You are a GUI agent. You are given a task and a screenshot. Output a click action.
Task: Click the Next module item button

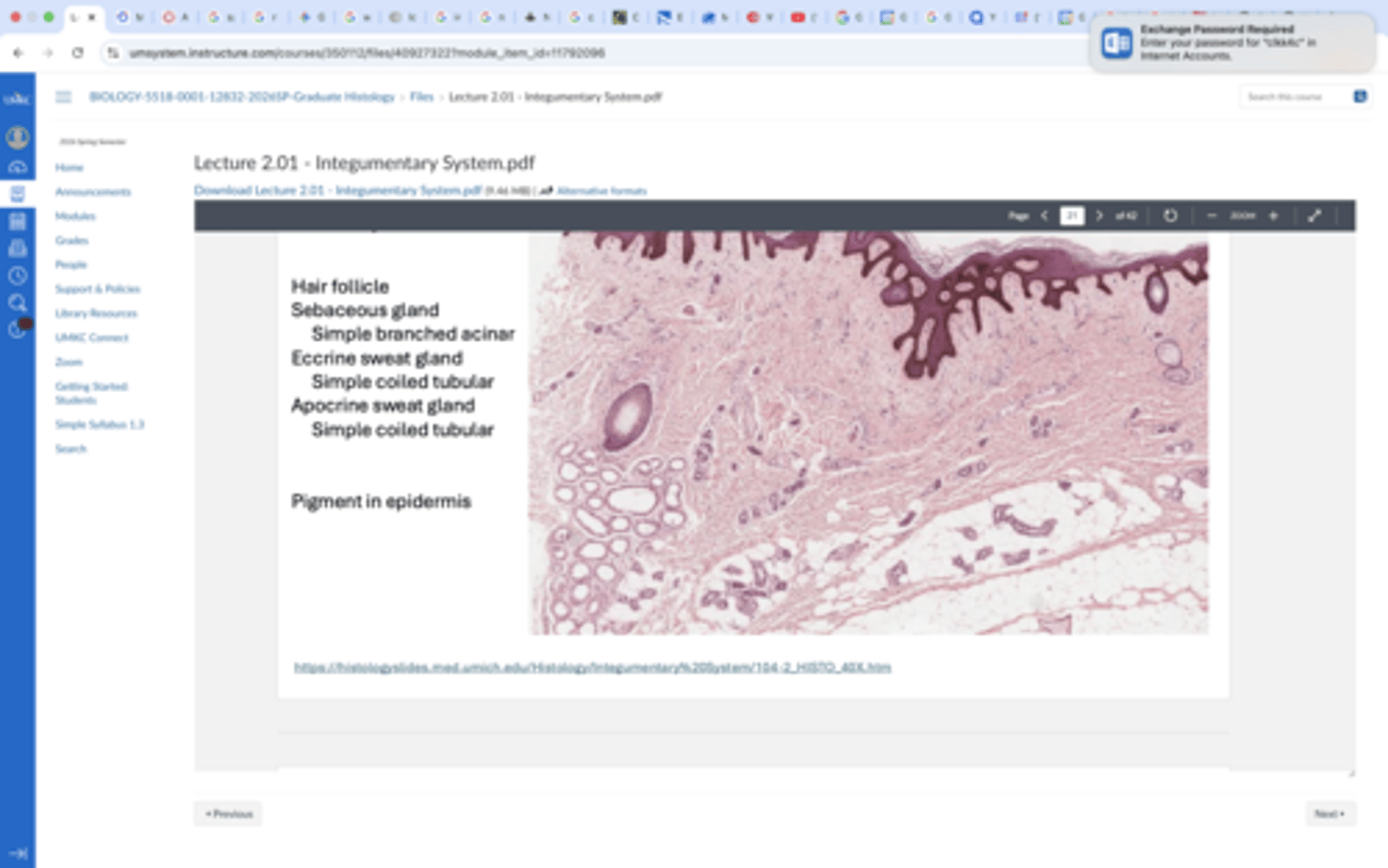[1330, 814]
